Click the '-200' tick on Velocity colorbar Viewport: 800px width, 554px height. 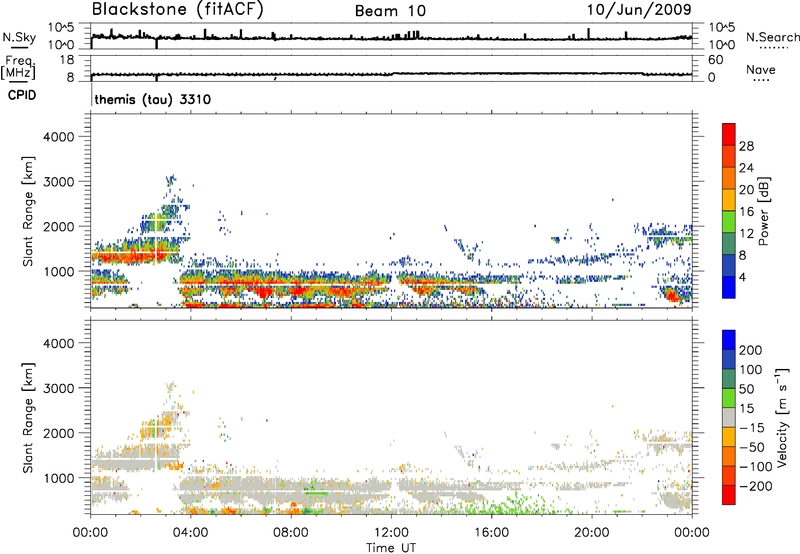pyautogui.click(x=756, y=486)
